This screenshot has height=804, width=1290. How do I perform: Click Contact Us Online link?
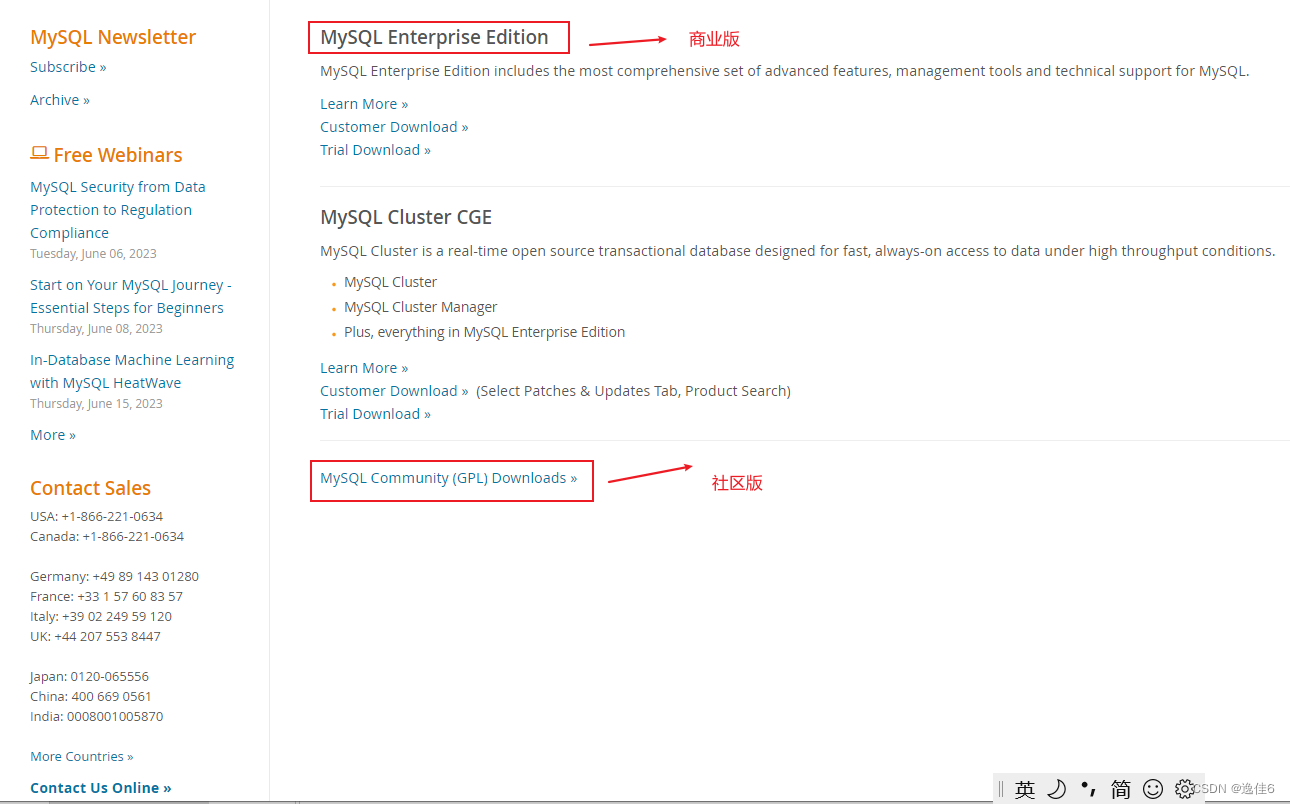pos(100,788)
